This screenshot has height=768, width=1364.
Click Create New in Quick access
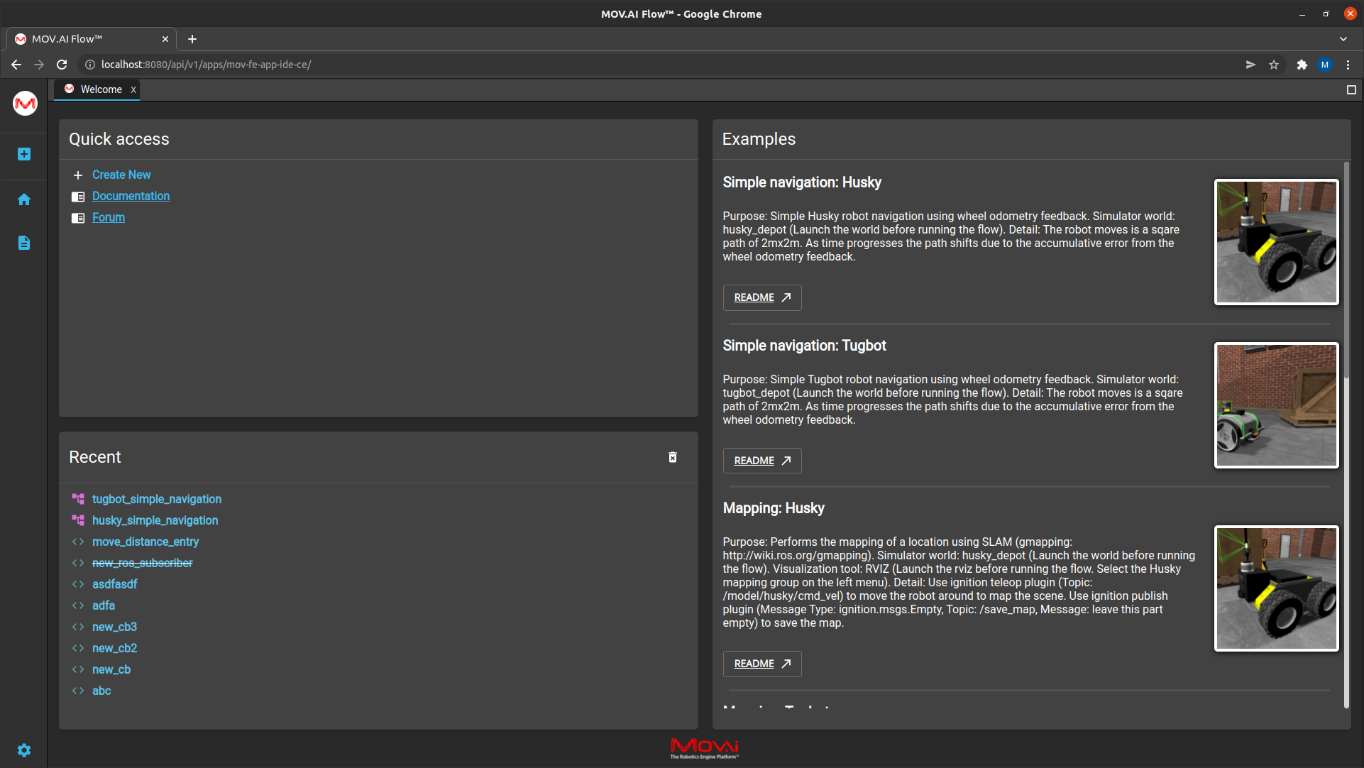point(121,175)
